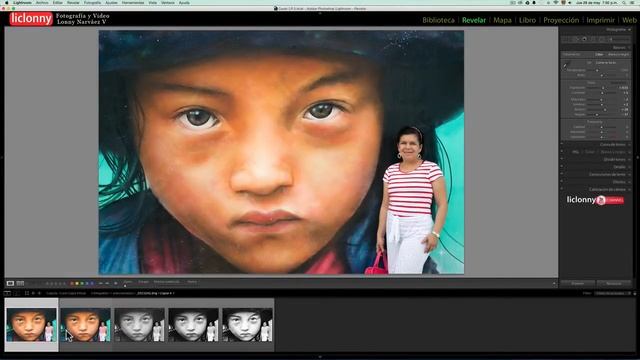The width and height of the screenshot is (640, 360).
Task: Toggle the HSL / Color panel switch
Action: (x=562, y=152)
